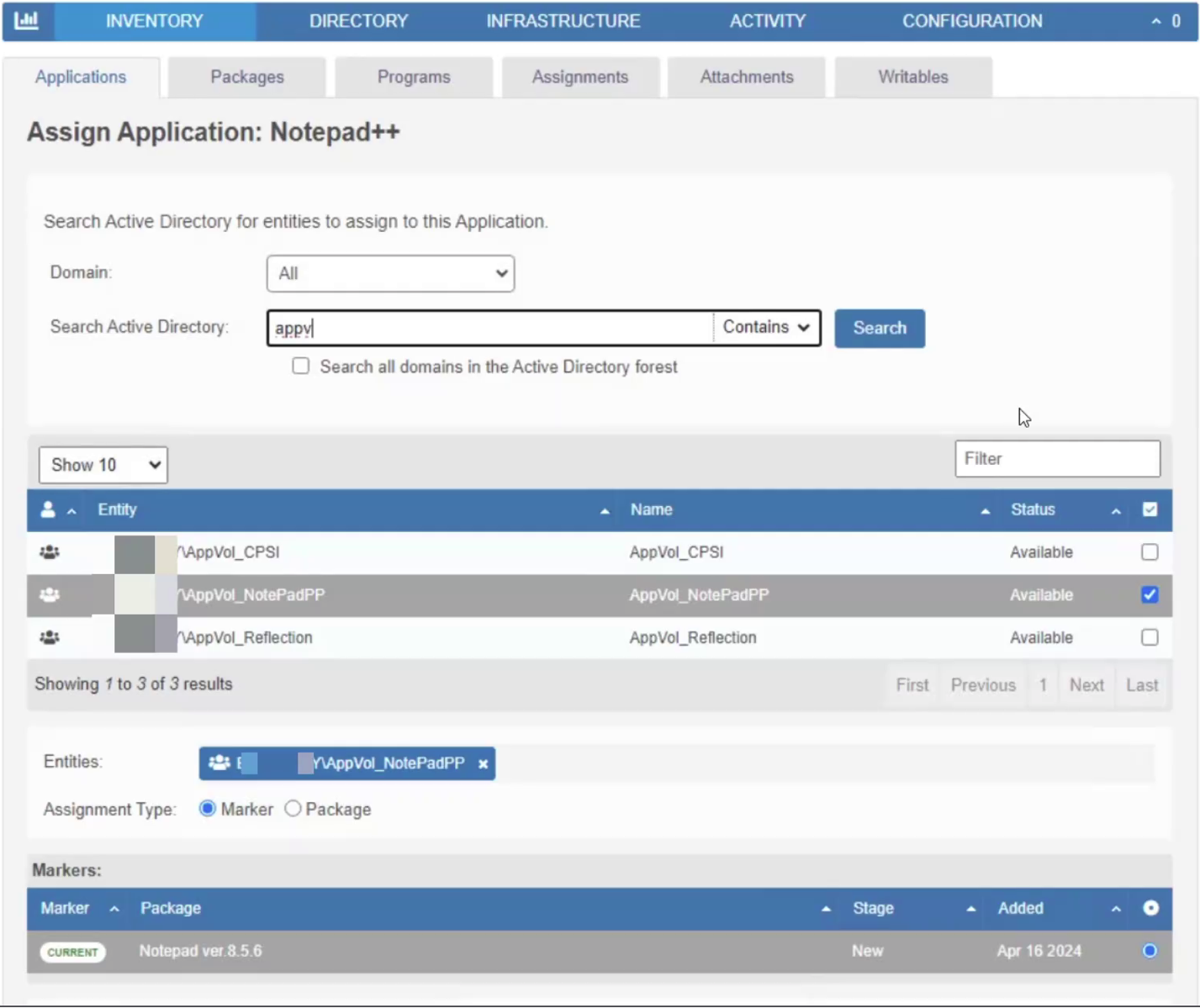Screen dimensions: 1200x1008
Task: Click the Search button
Action: click(879, 328)
